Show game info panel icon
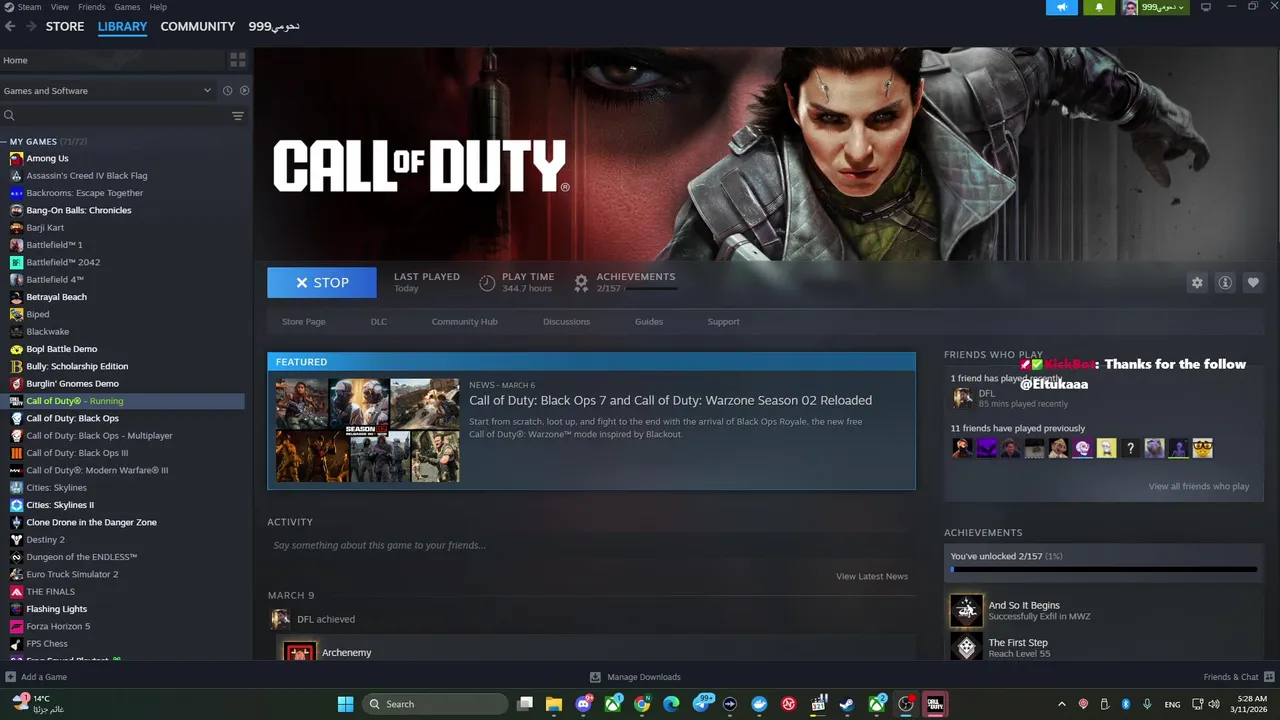Viewport: 1280px width, 720px height. (x=1225, y=283)
